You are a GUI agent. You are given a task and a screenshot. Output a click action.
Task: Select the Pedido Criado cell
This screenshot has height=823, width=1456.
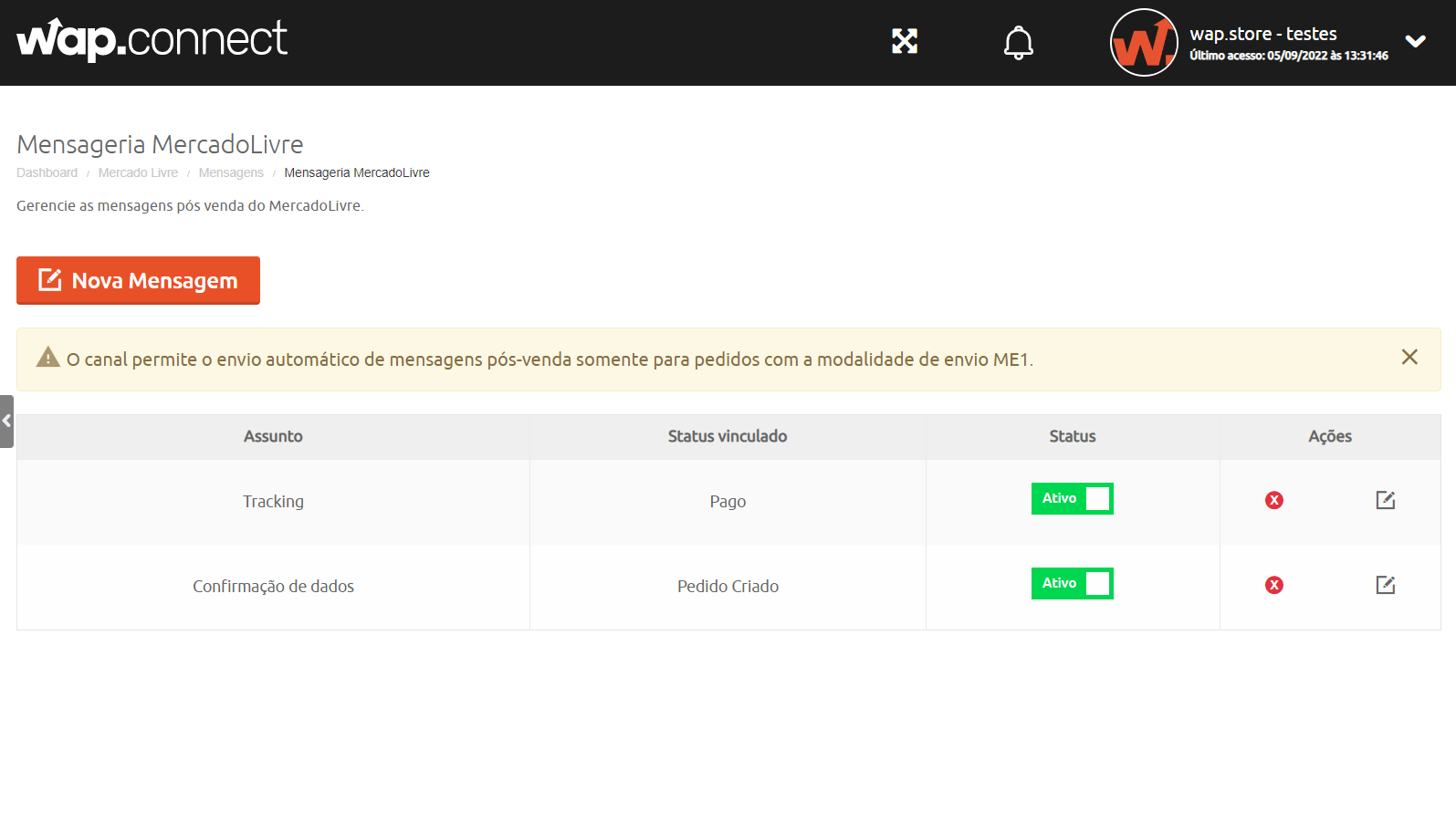coord(728,587)
